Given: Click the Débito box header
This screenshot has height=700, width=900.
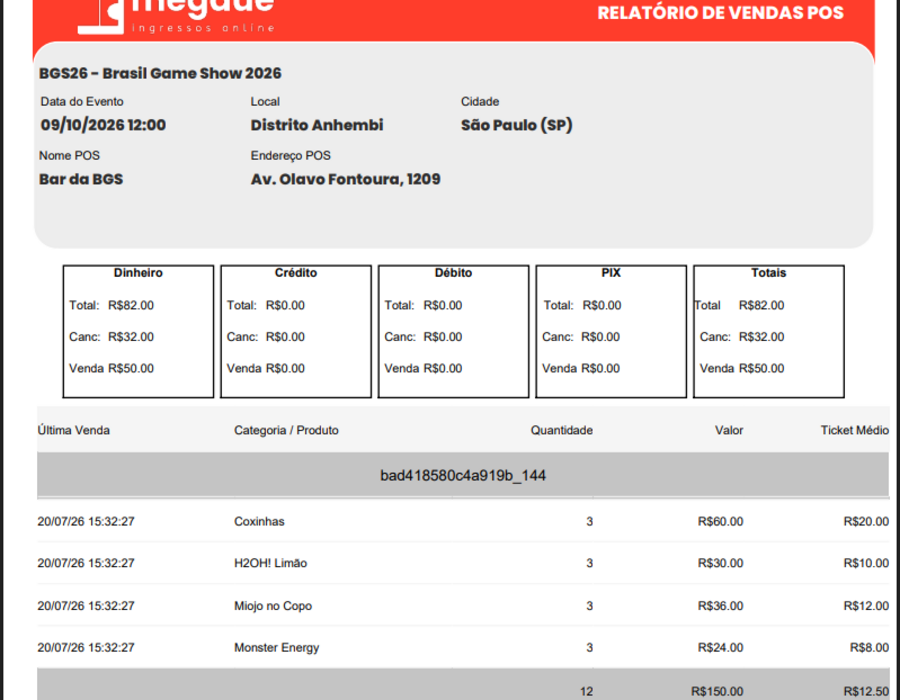Looking at the screenshot, I should tap(453, 273).
